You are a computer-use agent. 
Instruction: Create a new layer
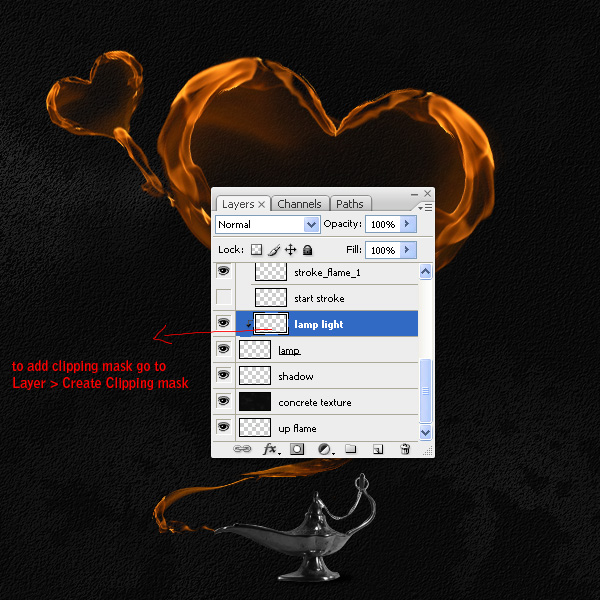tap(378, 449)
